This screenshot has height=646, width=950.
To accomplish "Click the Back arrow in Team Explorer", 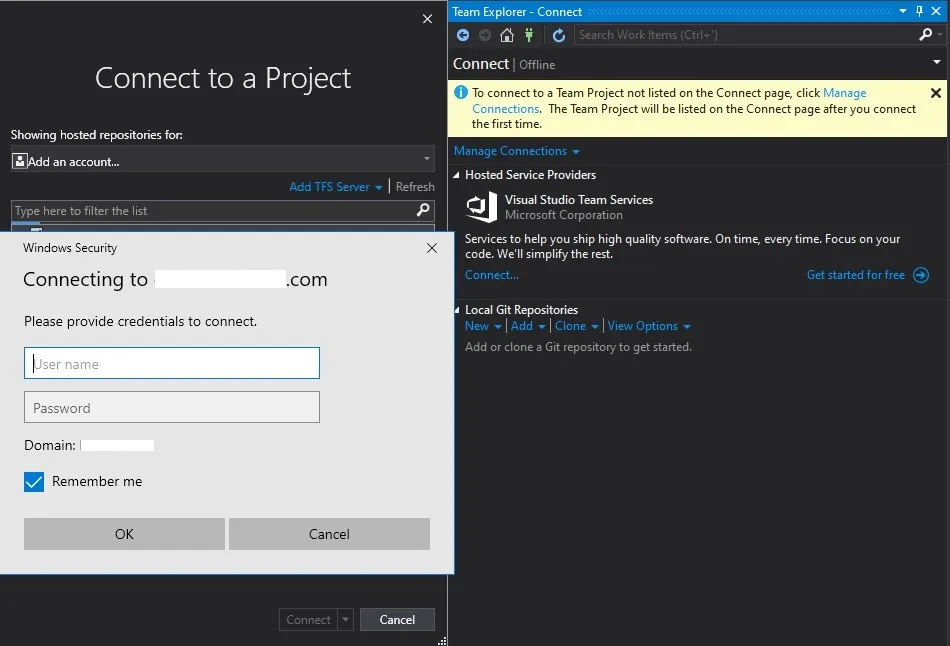I will (x=463, y=35).
